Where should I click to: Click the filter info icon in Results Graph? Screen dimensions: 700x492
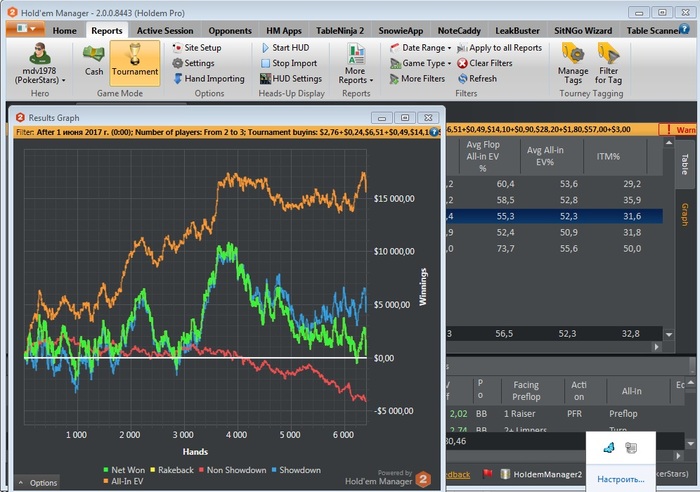click(434, 132)
